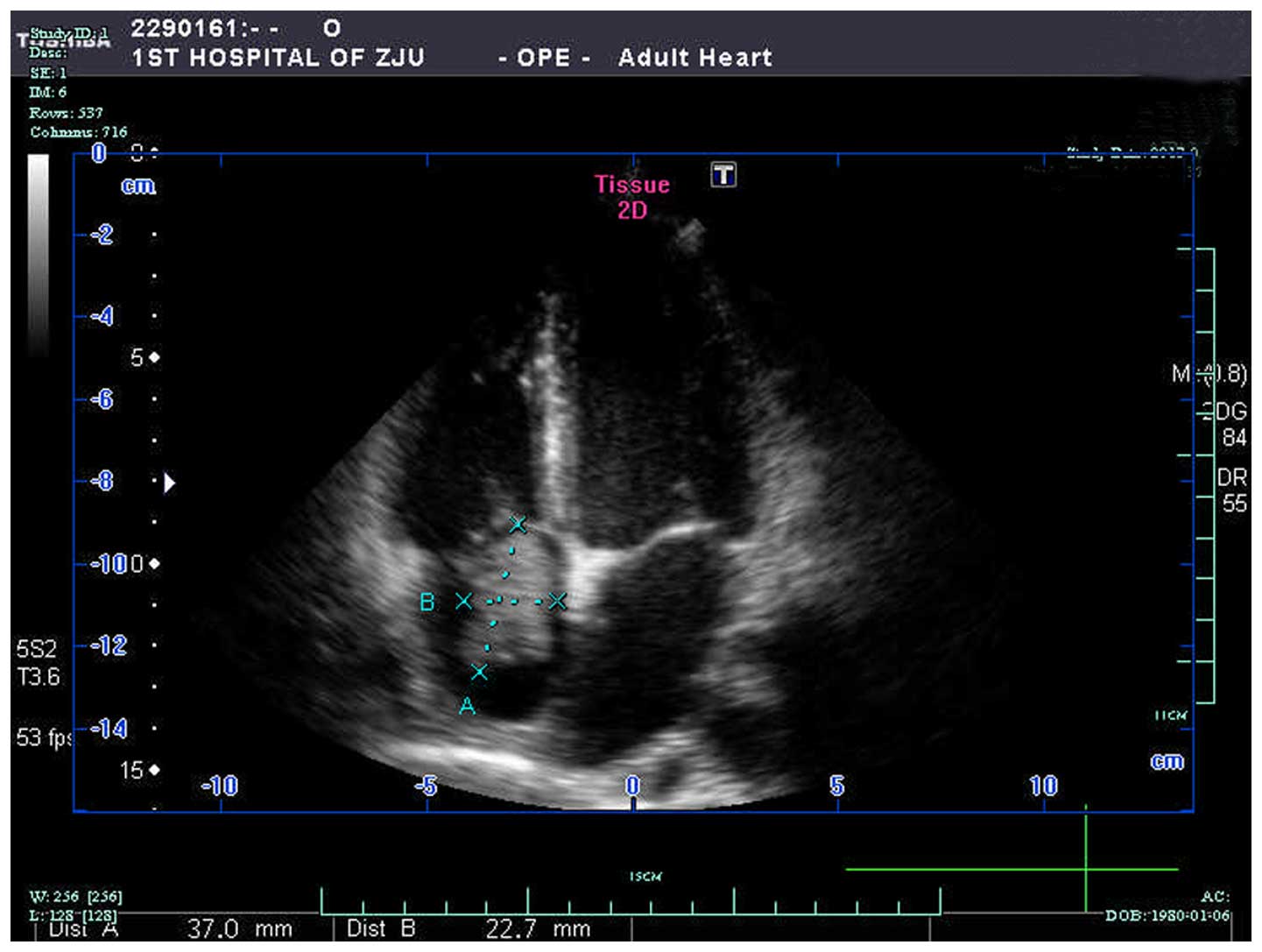Click the white focus arrow at depth 8
Viewport: 1262px width, 952px height.
tap(169, 483)
